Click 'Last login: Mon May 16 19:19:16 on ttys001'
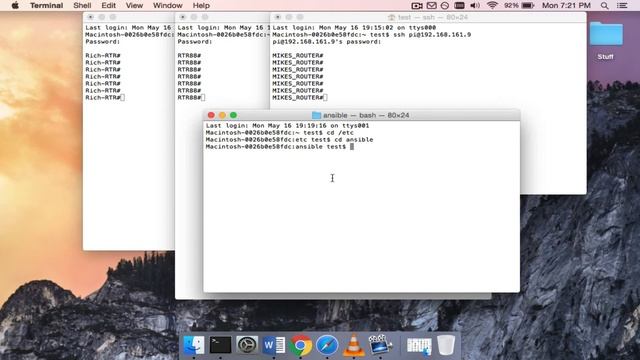This screenshot has height=360, width=640. (287, 126)
